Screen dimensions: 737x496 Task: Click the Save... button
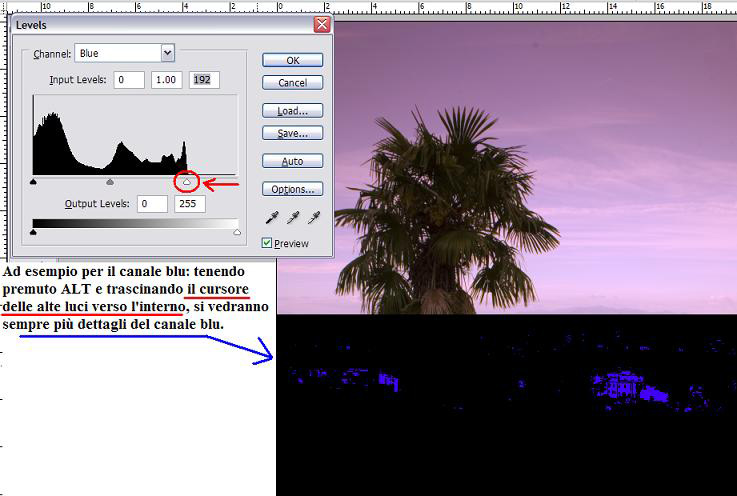coord(292,133)
